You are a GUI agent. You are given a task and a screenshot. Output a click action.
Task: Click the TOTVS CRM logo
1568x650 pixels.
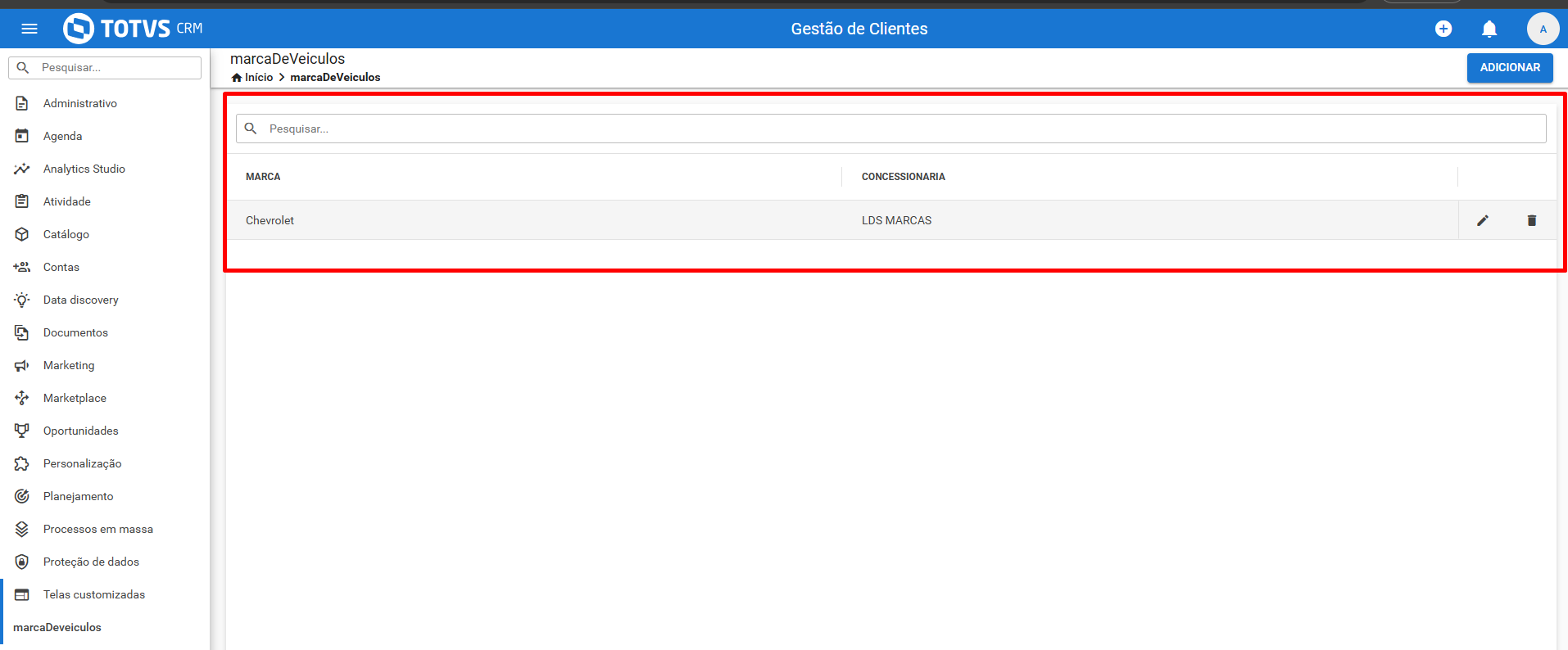[133, 29]
